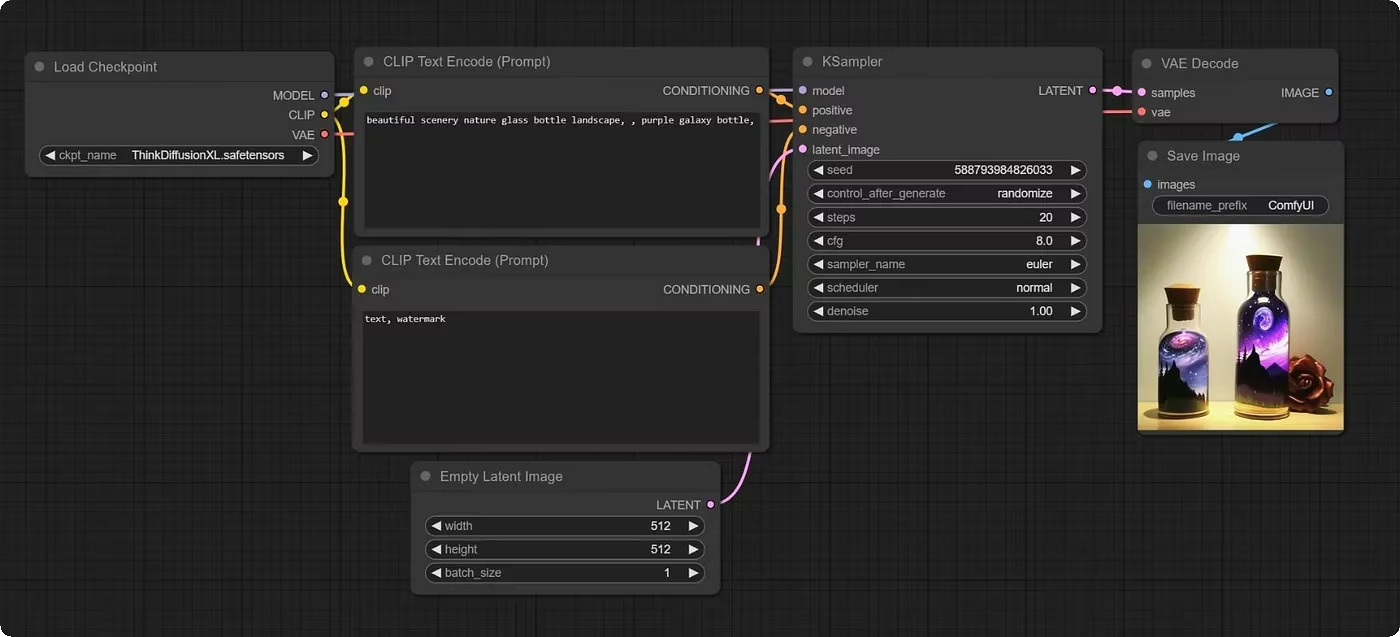The height and width of the screenshot is (637, 1400).
Task: Click the right arrow to increase steps
Action: 1076,217
